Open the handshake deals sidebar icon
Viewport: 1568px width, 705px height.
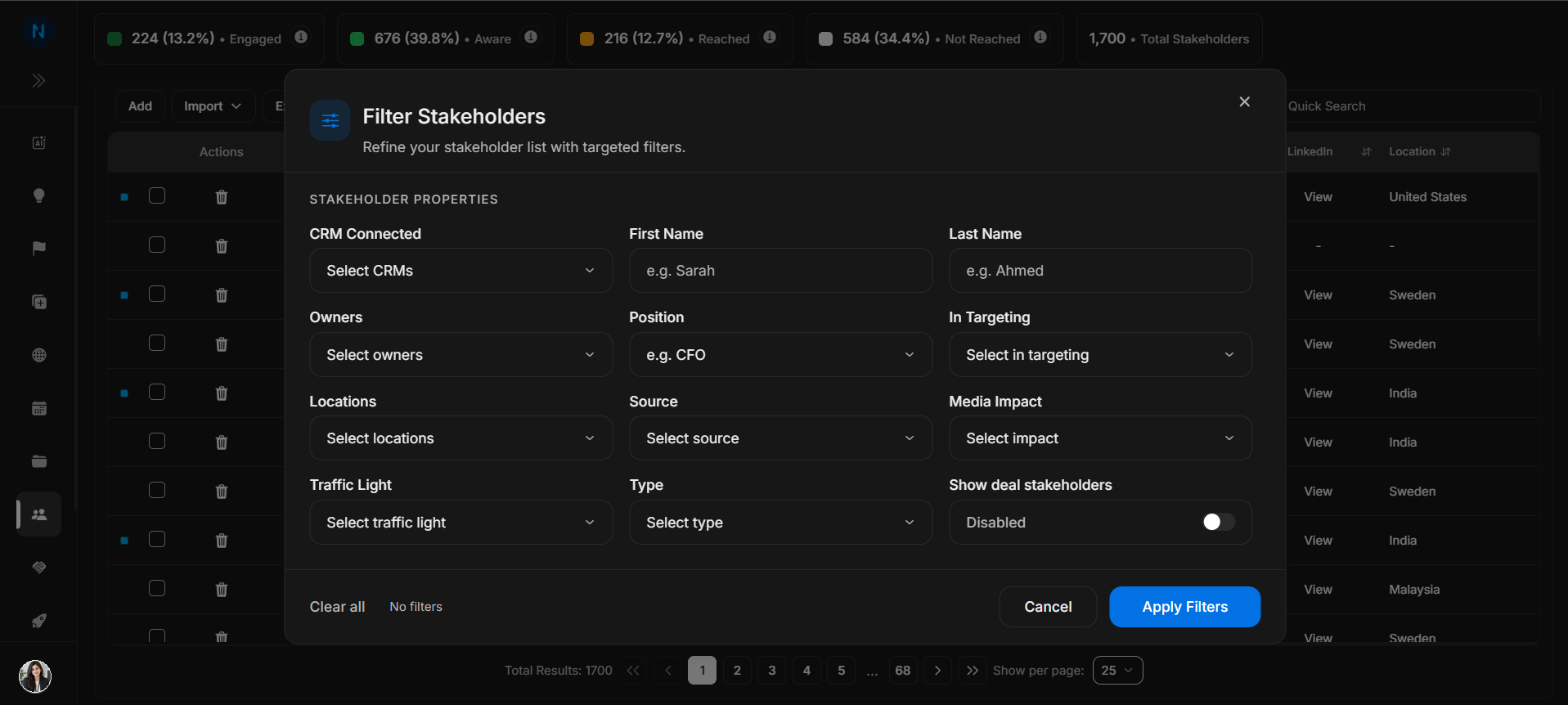[38, 568]
